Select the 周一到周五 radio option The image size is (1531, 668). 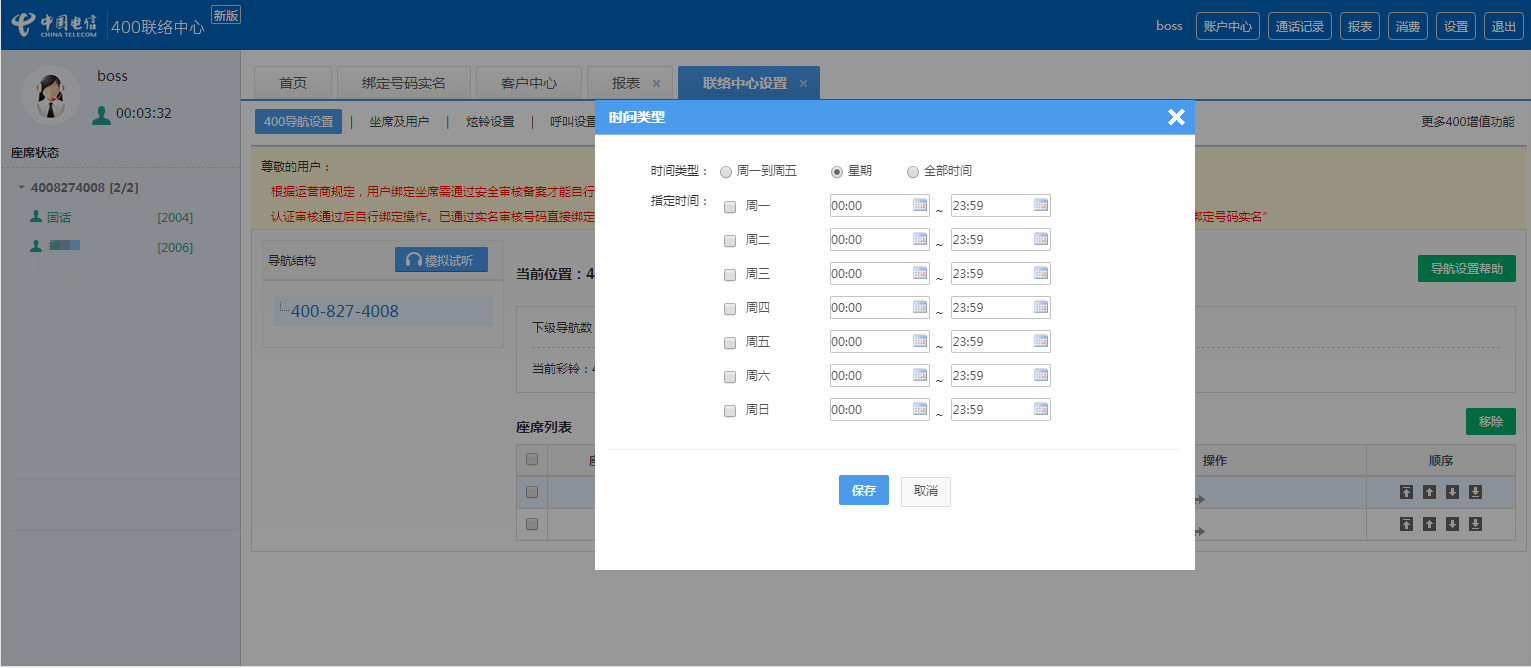(x=726, y=172)
